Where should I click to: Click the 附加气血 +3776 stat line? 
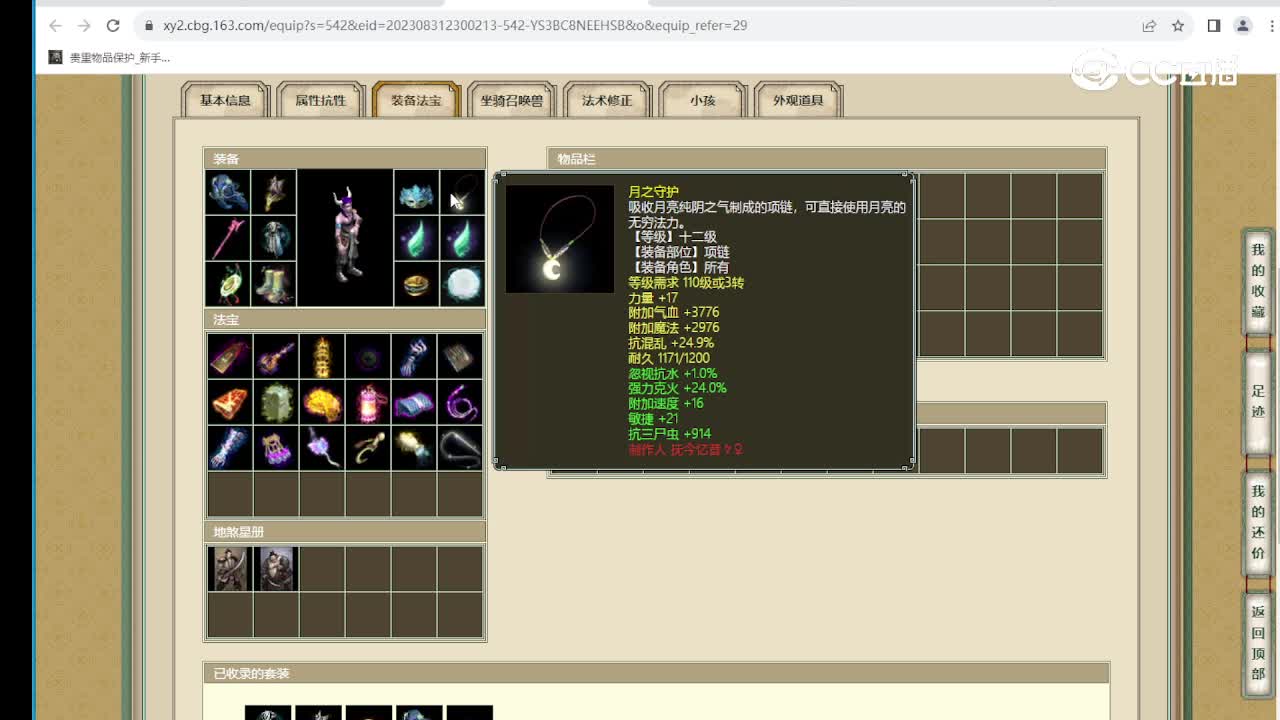click(x=673, y=312)
